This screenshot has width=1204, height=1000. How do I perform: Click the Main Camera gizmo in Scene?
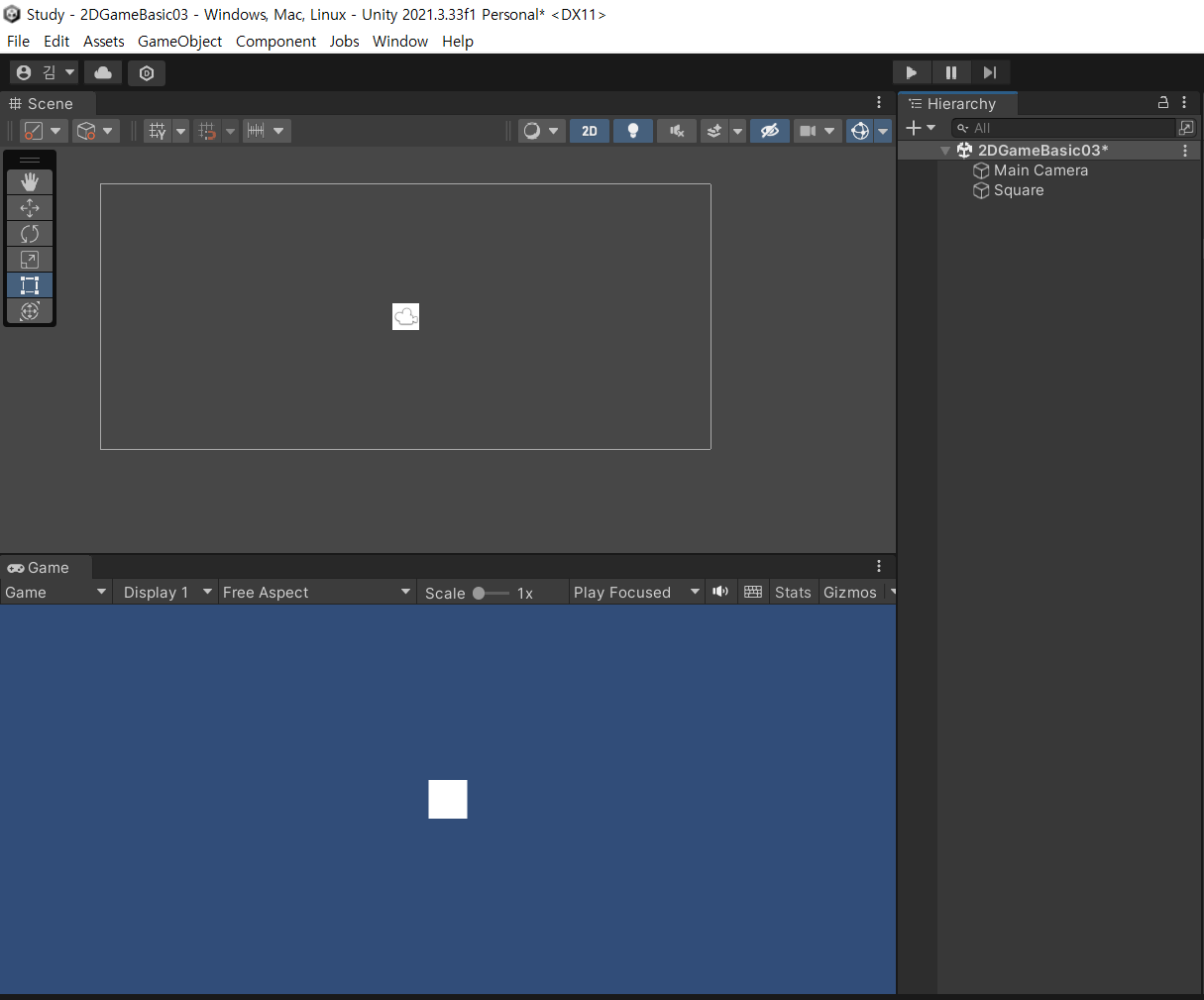(406, 317)
